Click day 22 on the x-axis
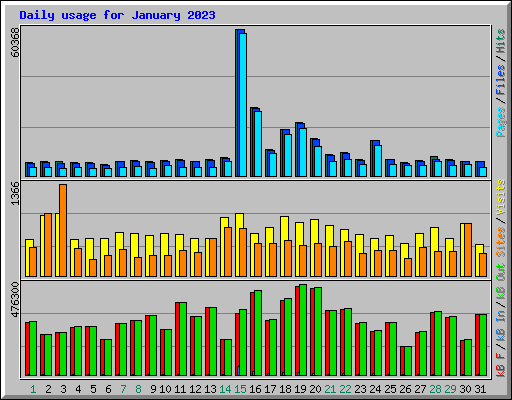This screenshot has height=400, width=512. pos(345,389)
